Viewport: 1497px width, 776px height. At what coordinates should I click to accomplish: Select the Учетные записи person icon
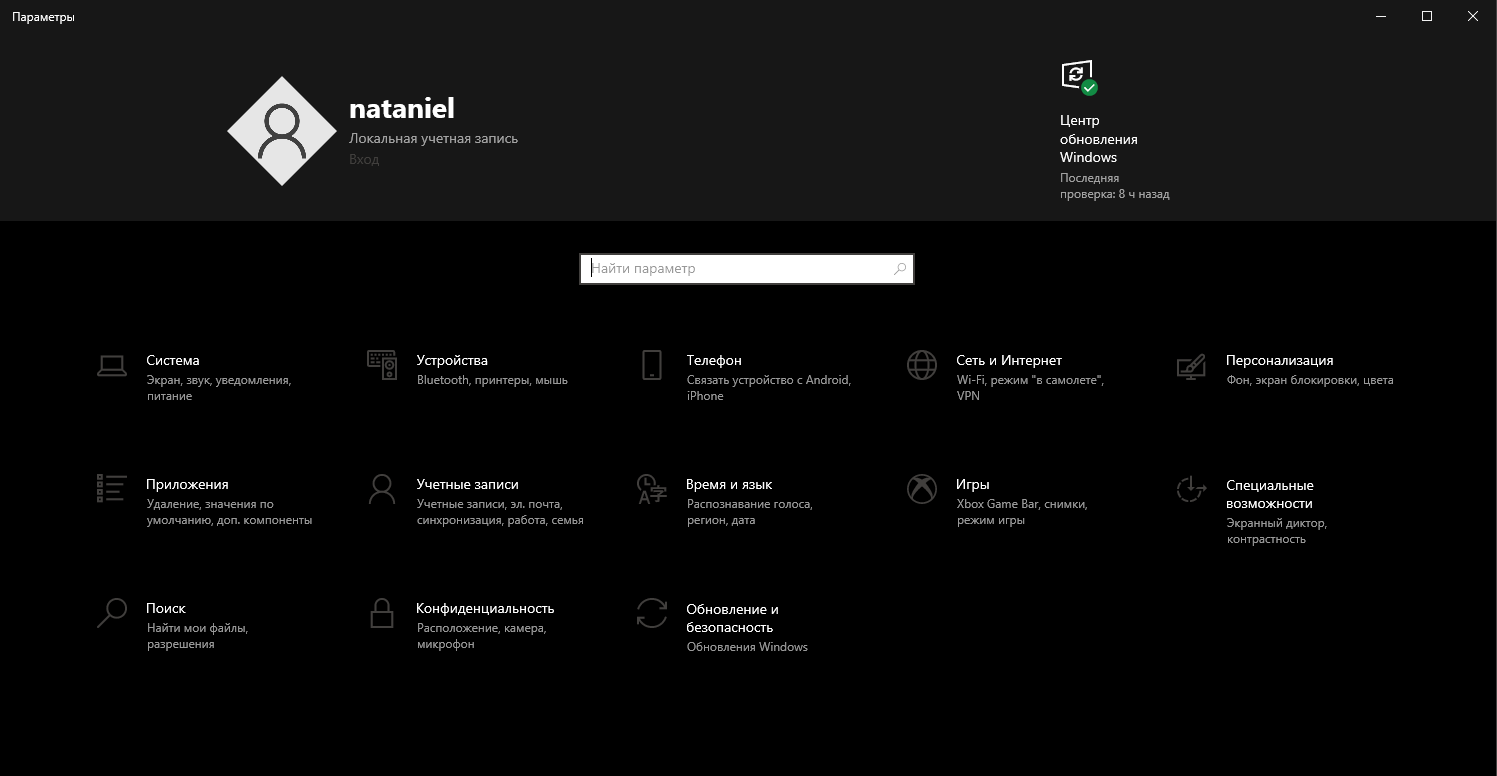(x=382, y=489)
